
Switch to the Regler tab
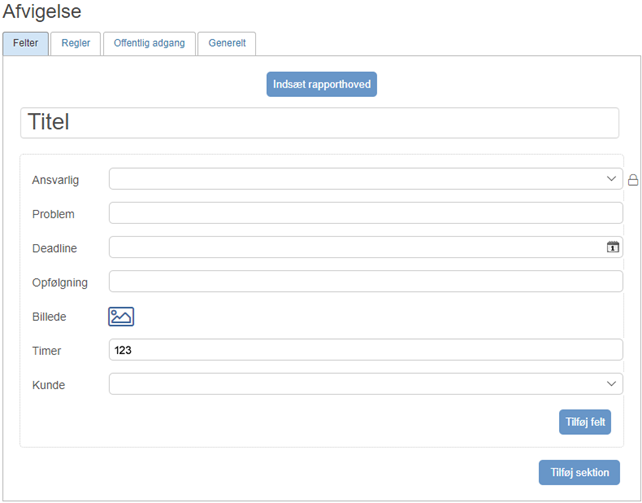(x=76, y=43)
